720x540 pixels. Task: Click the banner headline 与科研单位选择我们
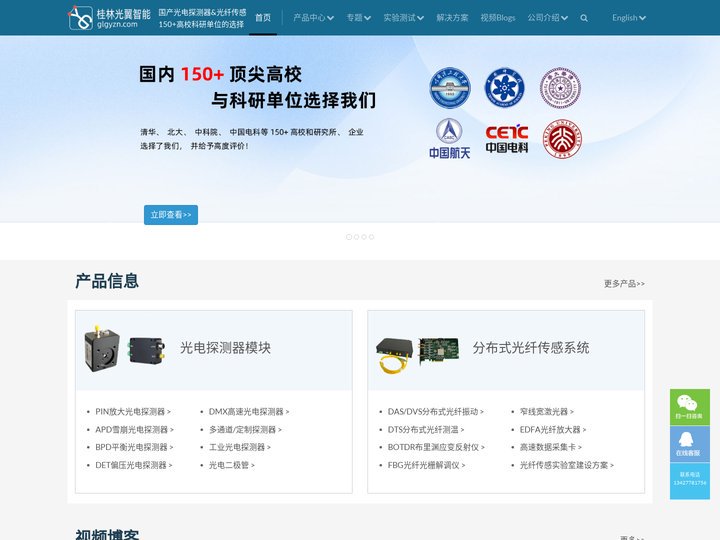point(293,100)
